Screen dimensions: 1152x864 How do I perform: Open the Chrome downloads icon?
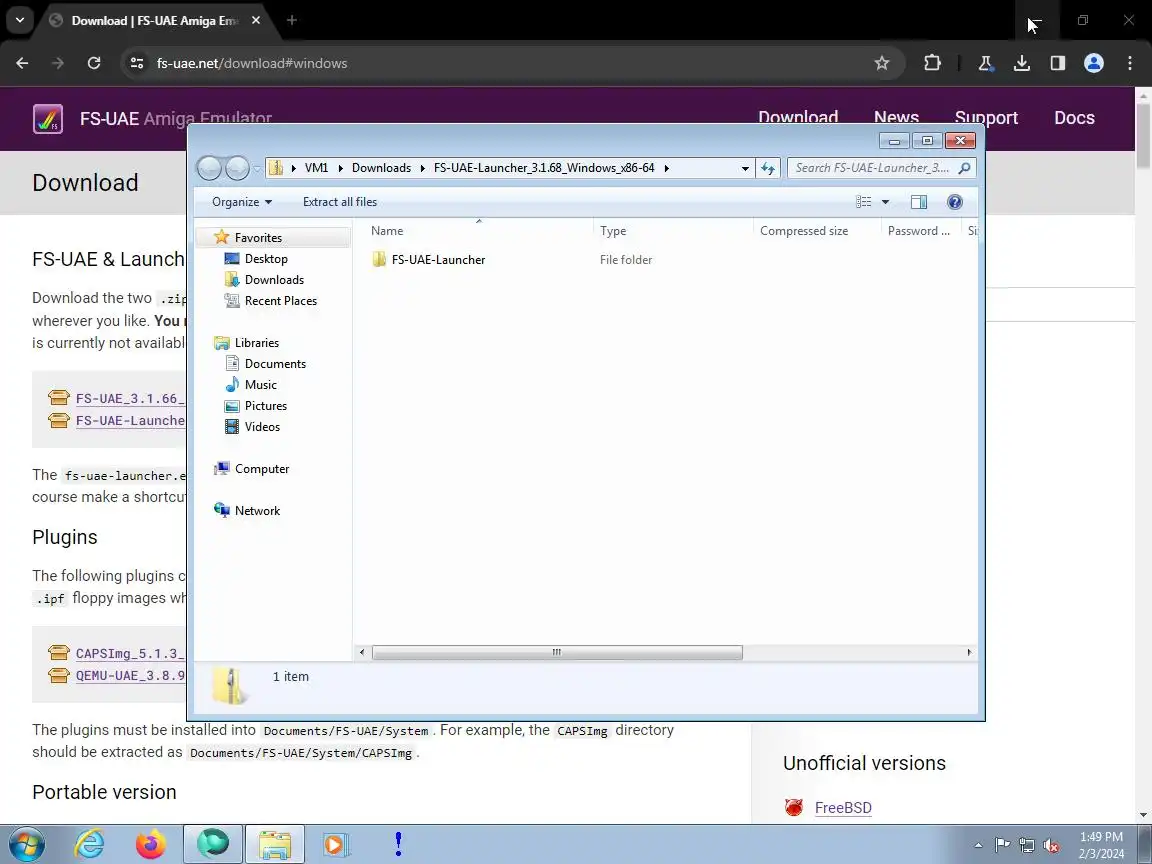point(1021,63)
